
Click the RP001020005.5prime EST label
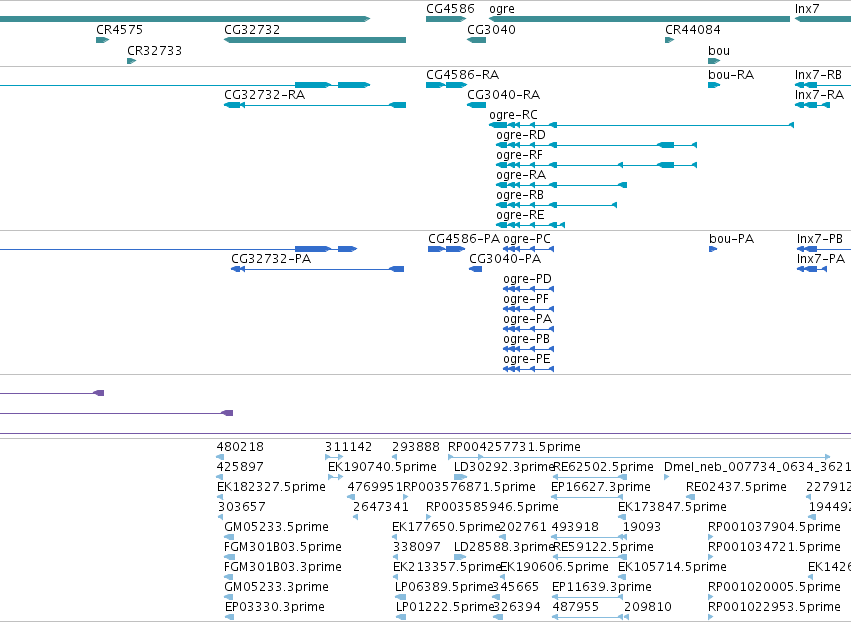[x=774, y=587]
